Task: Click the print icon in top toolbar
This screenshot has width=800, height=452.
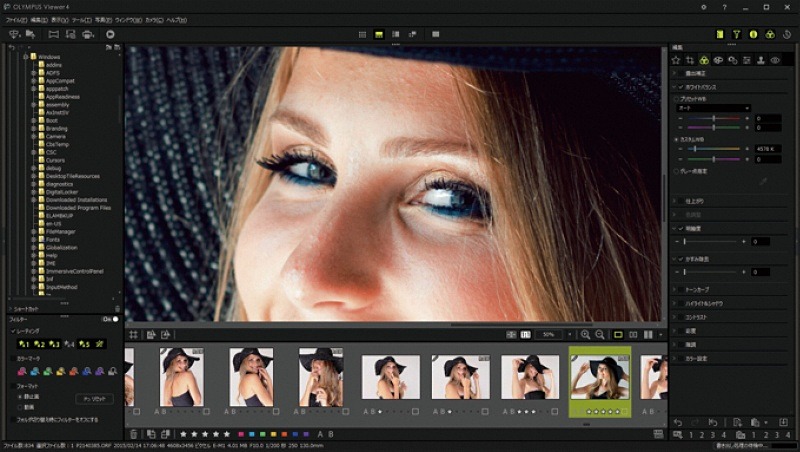Action: 89,34
